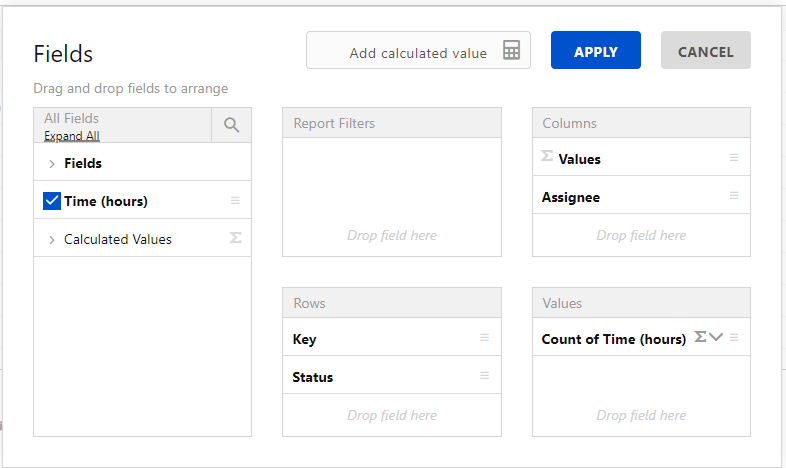Click the search magnifier icon in All Fields
The height and width of the screenshot is (468, 786).
[x=231, y=125]
